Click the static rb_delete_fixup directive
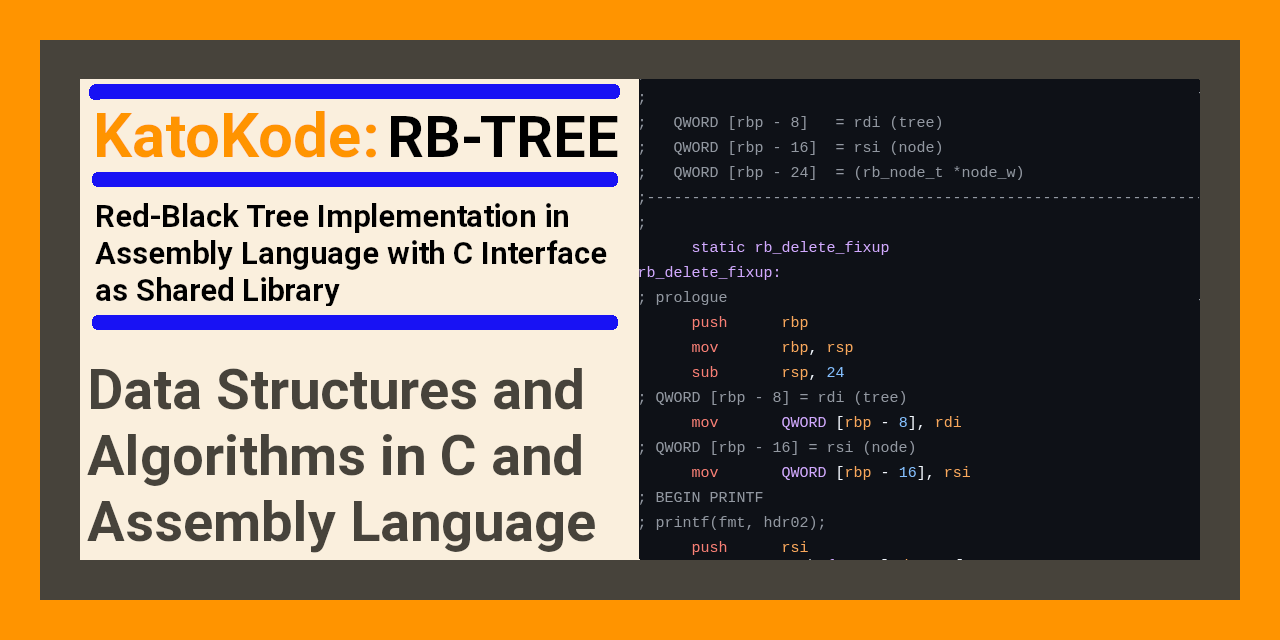This screenshot has width=1280, height=640. (x=790, y=247)
